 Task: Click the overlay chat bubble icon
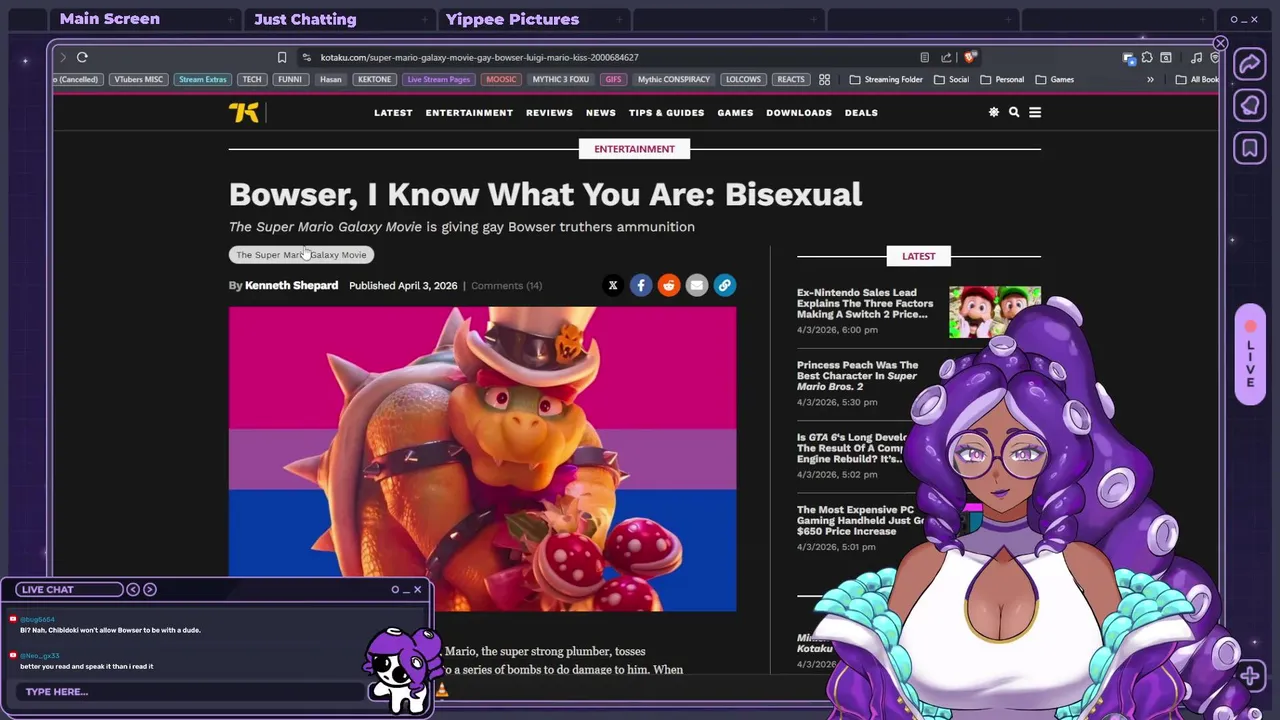[1250, 106]
